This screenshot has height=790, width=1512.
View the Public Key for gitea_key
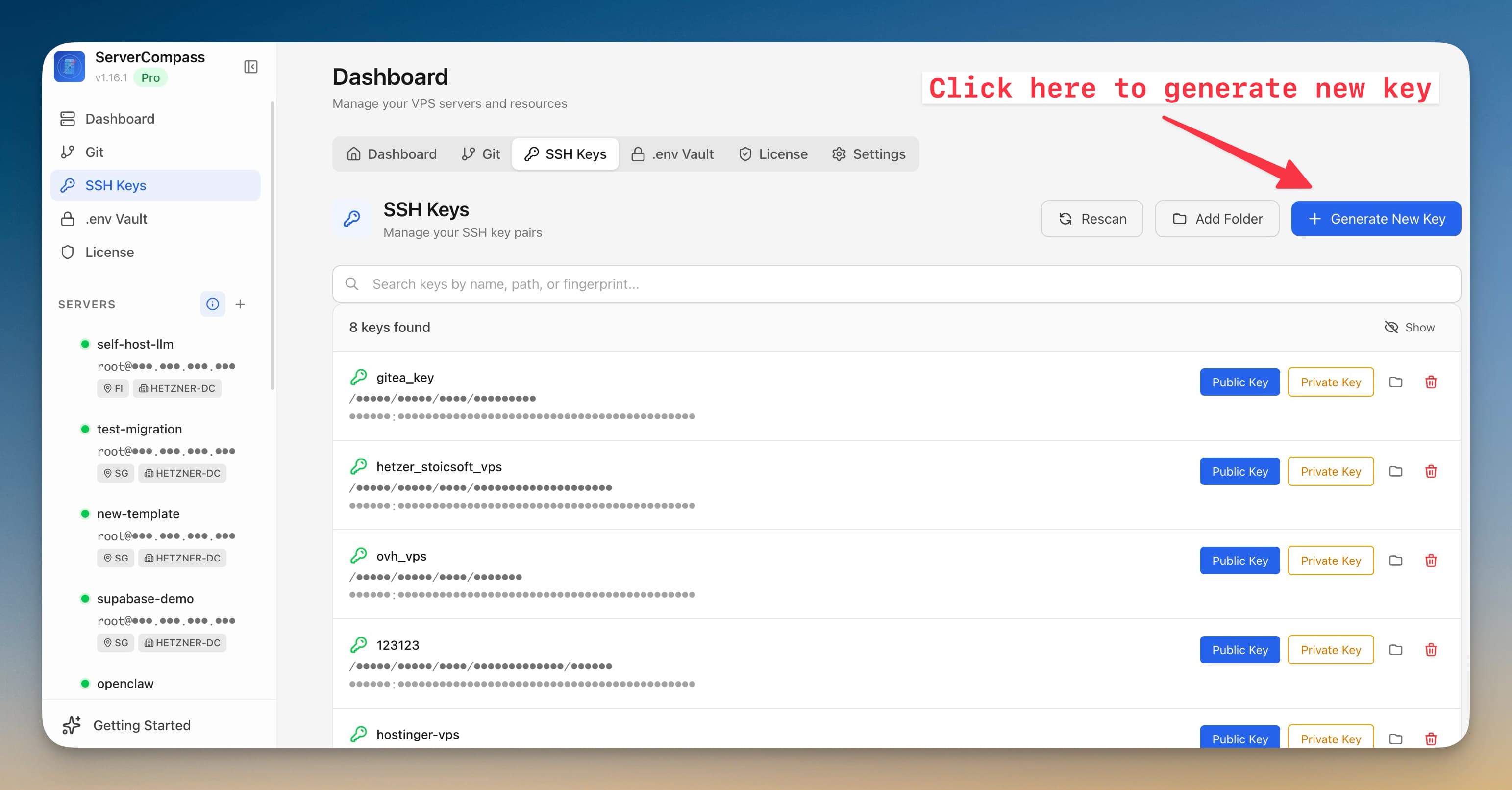coord(1239,382)
